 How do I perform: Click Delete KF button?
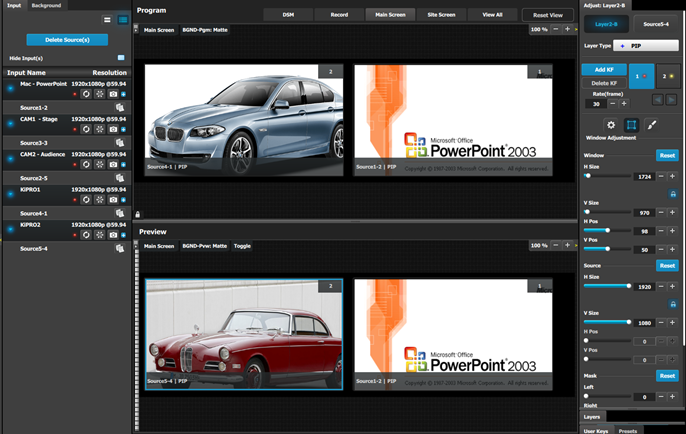[x=604, y=83]
